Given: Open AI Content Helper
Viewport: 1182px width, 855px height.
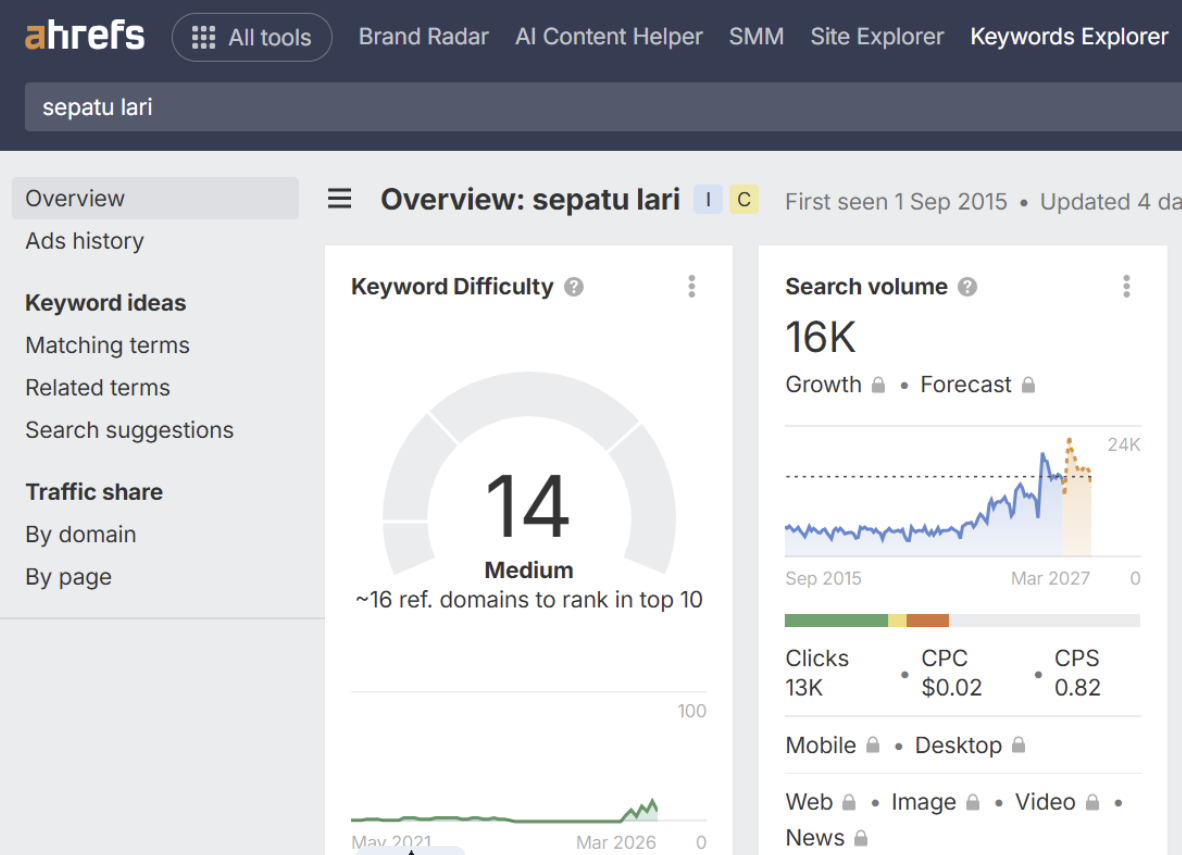Looking at the screenshot, I should 608,37.
